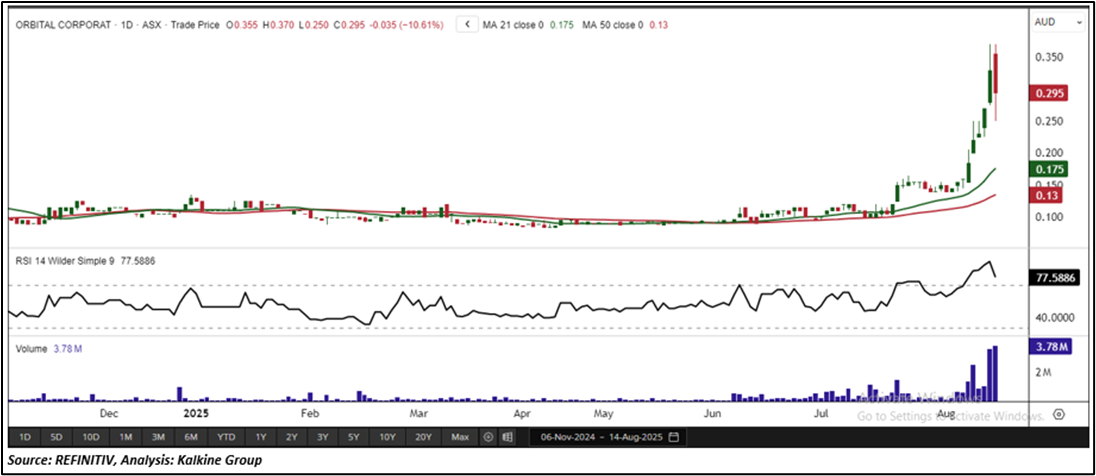Click the Aug label on the time axis
This screenshot has width=1096, height=476.
click(946, 414)
